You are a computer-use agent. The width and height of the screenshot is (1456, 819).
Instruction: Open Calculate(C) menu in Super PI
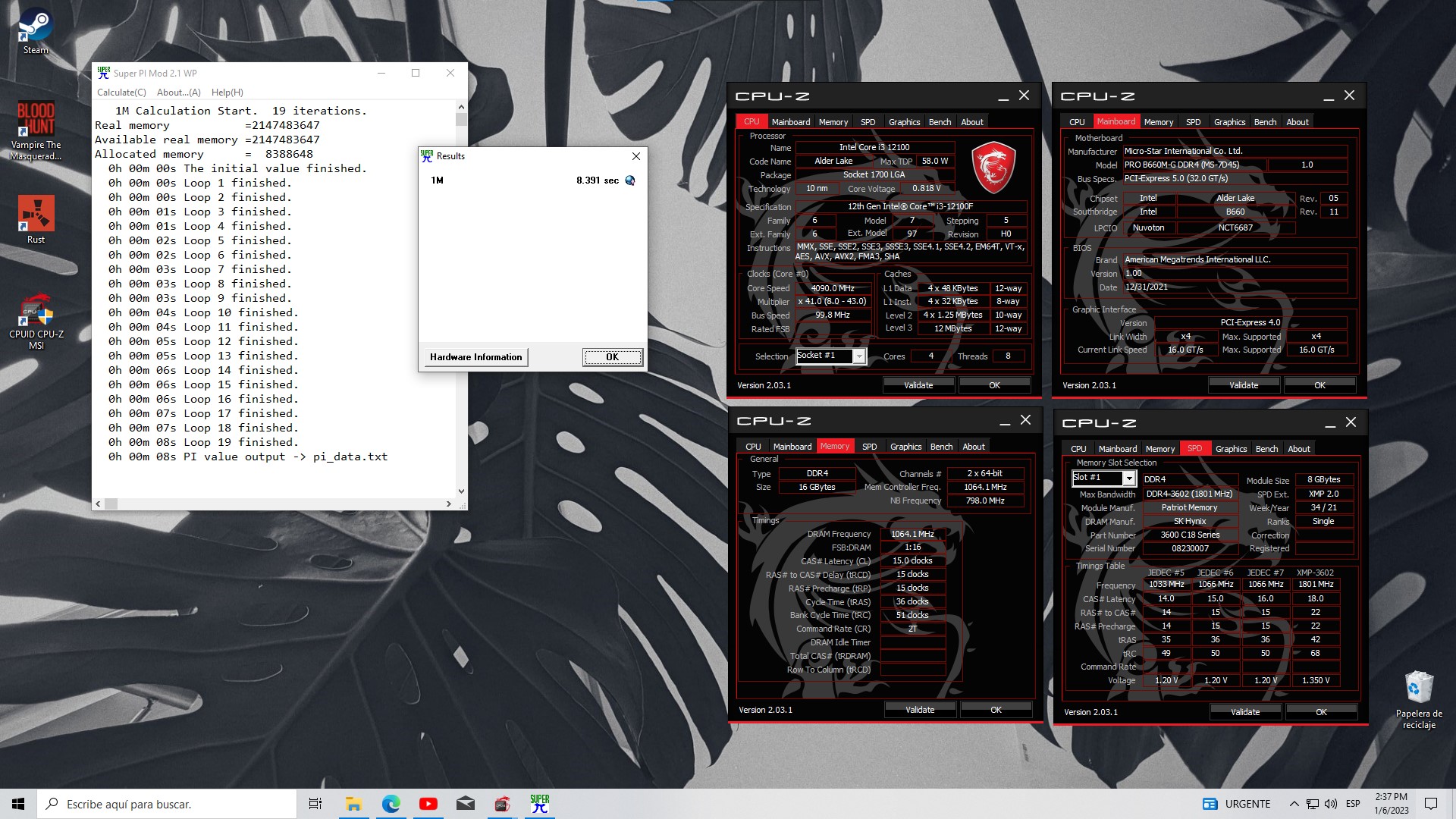tap(121, 93)
